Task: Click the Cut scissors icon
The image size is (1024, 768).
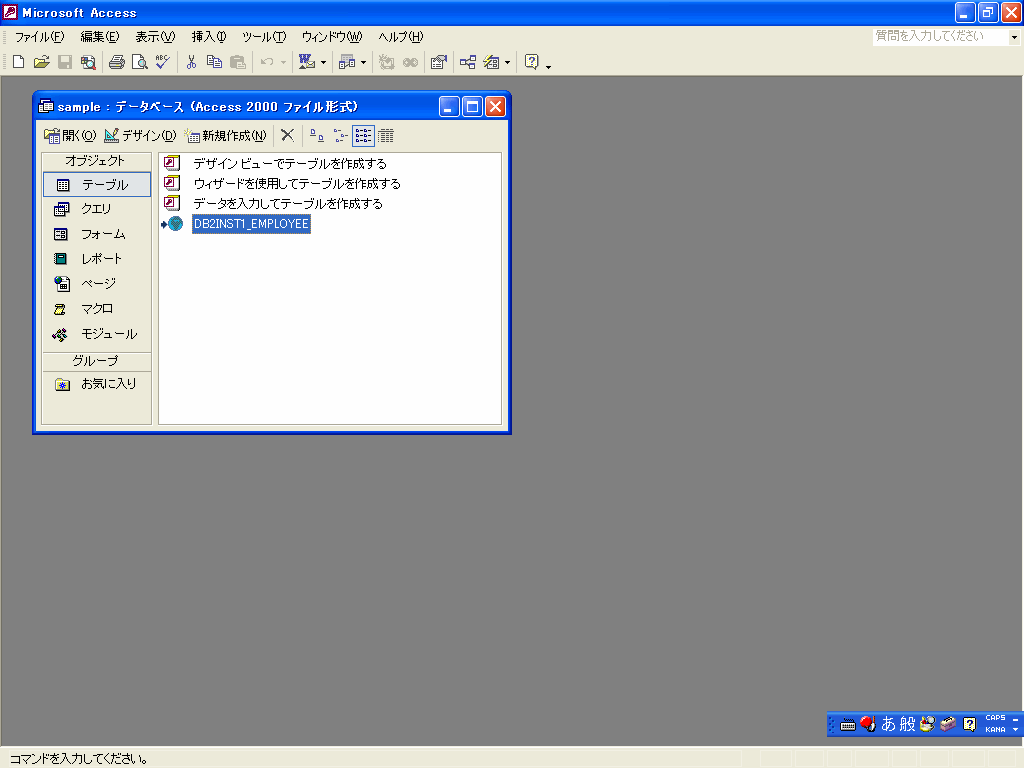Action: (x=191, y=62)
